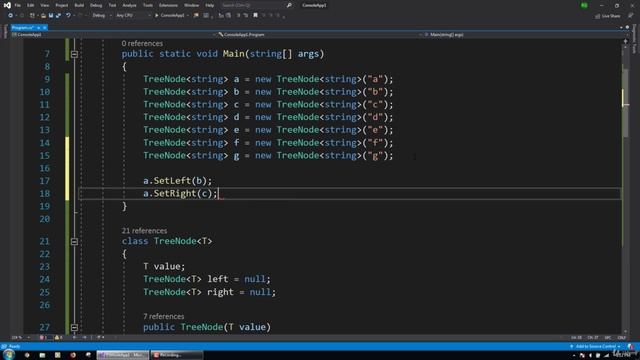Image resolution: width=640 pixels, height=360 pixels.
Task: Click the '21 references' CodeLens link
Action: point(144,231)
